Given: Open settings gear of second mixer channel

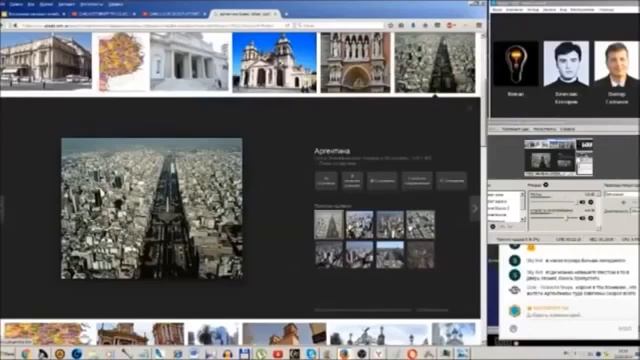Looking at the screenshot, I should pyautogui.click(x=591, y=218).
